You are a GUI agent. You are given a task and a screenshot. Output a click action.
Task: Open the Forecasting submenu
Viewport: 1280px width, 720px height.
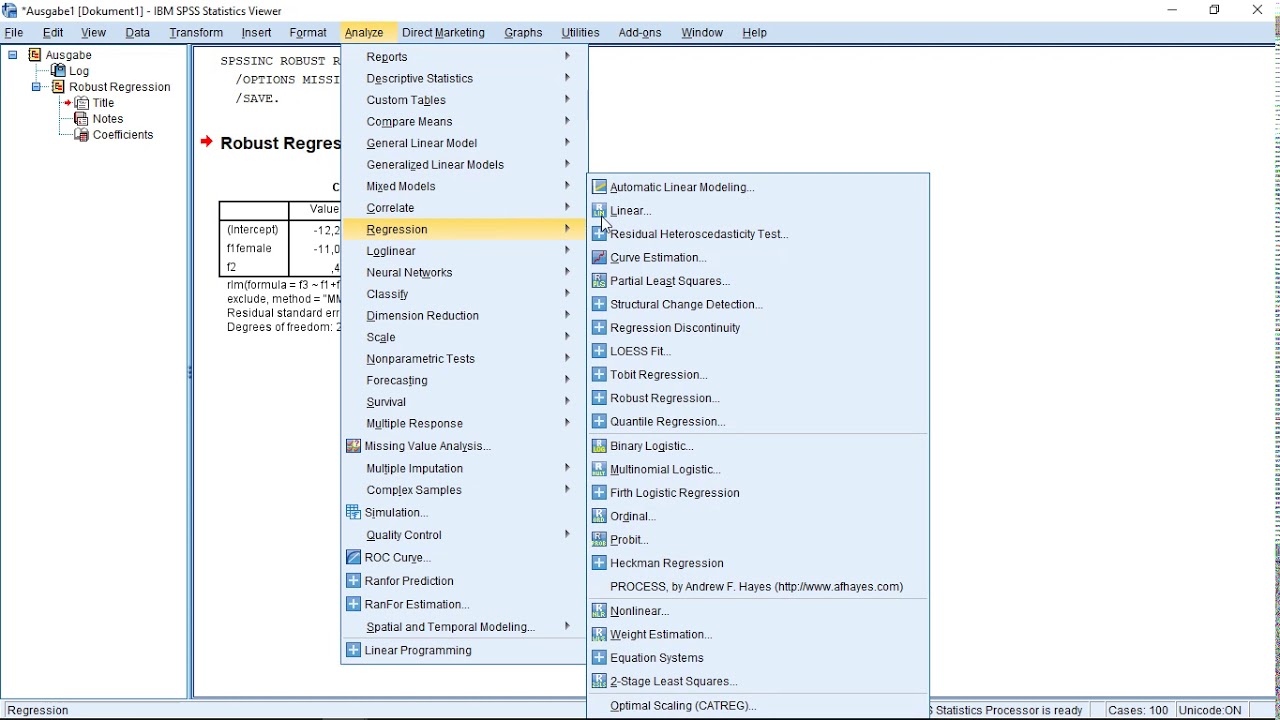pos(465,381)
